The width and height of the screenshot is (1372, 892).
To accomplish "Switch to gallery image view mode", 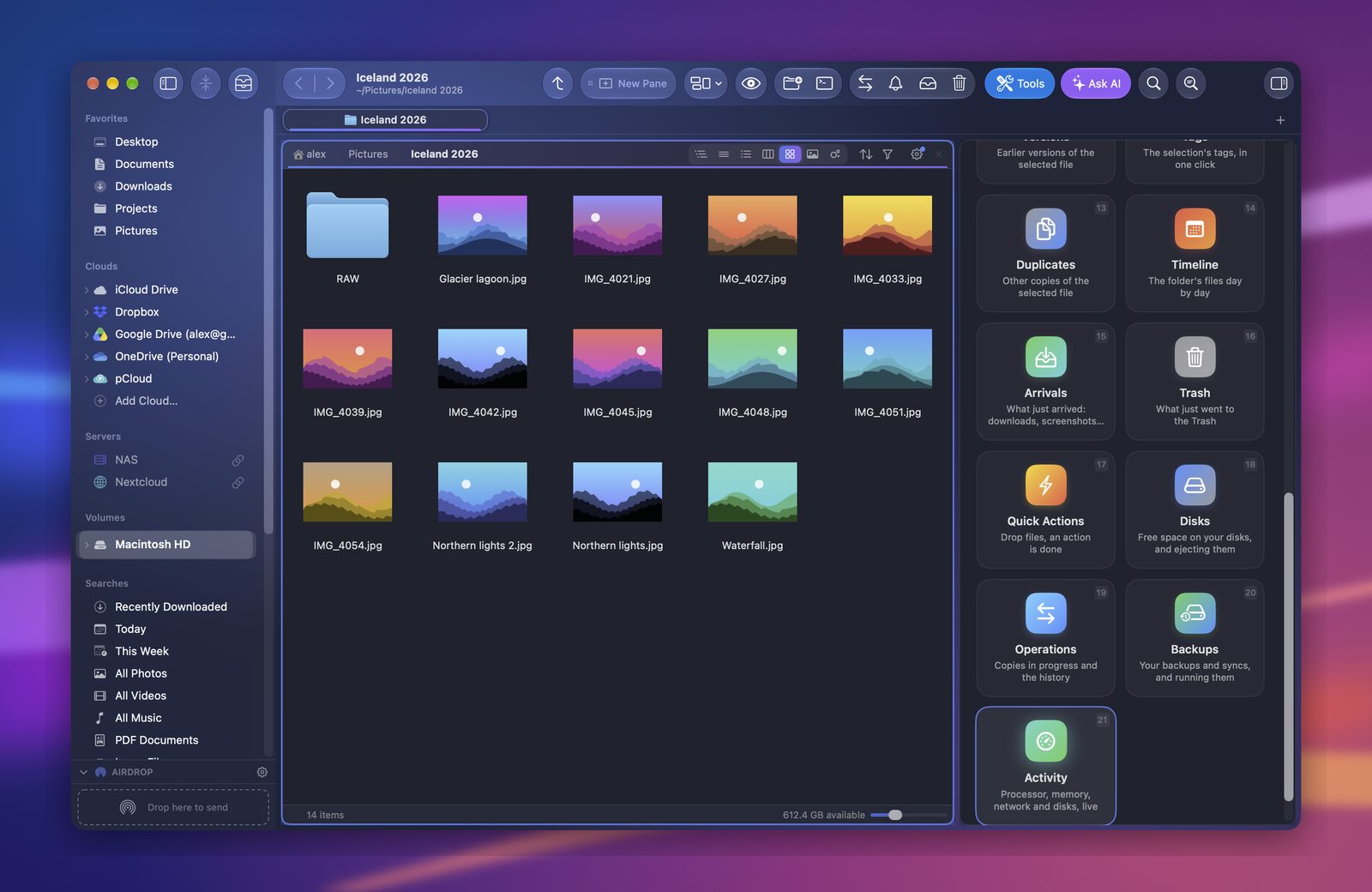I will tap(812, 154).
